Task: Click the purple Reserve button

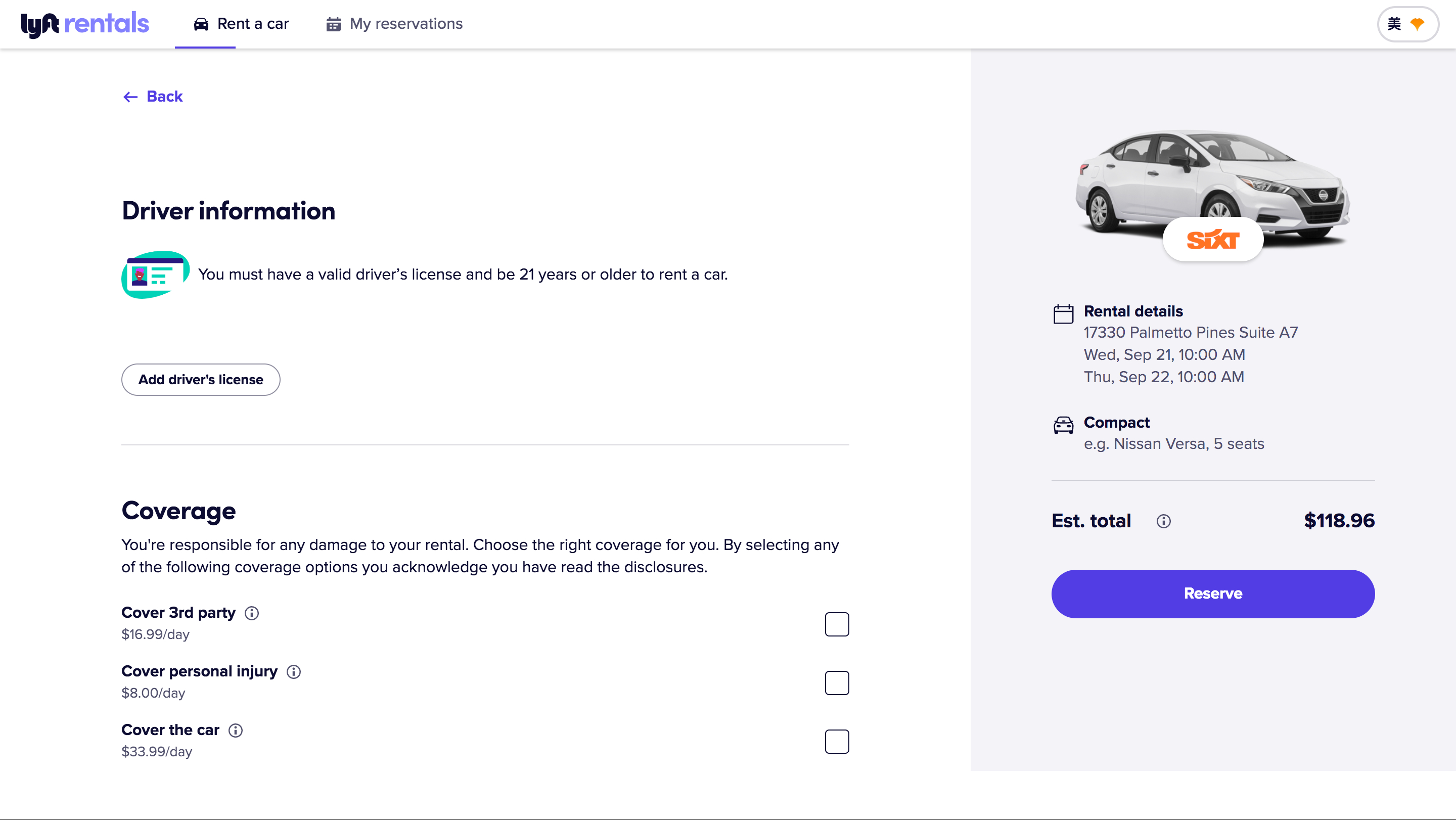Action: click(x=1213, y=594)
